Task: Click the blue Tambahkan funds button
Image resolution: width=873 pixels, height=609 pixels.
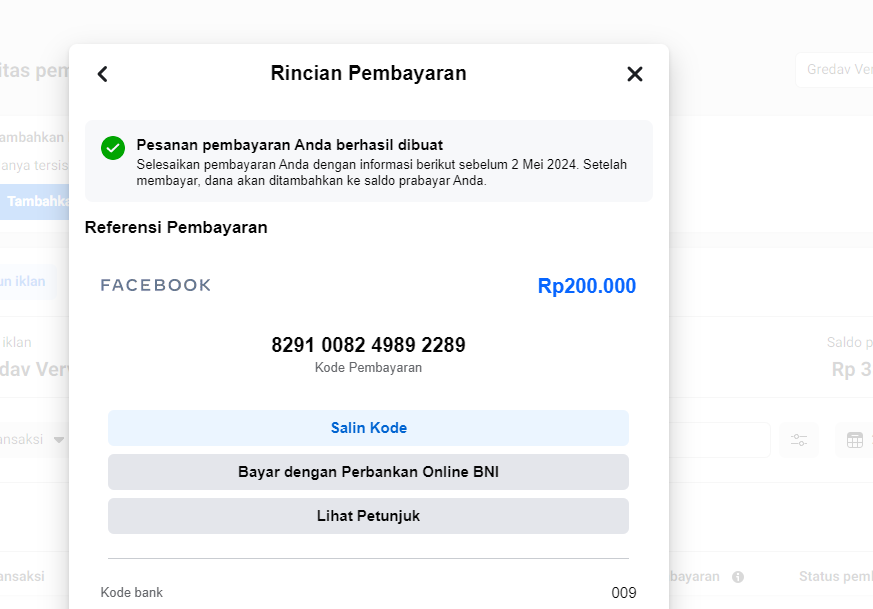Action: [35, 201]
